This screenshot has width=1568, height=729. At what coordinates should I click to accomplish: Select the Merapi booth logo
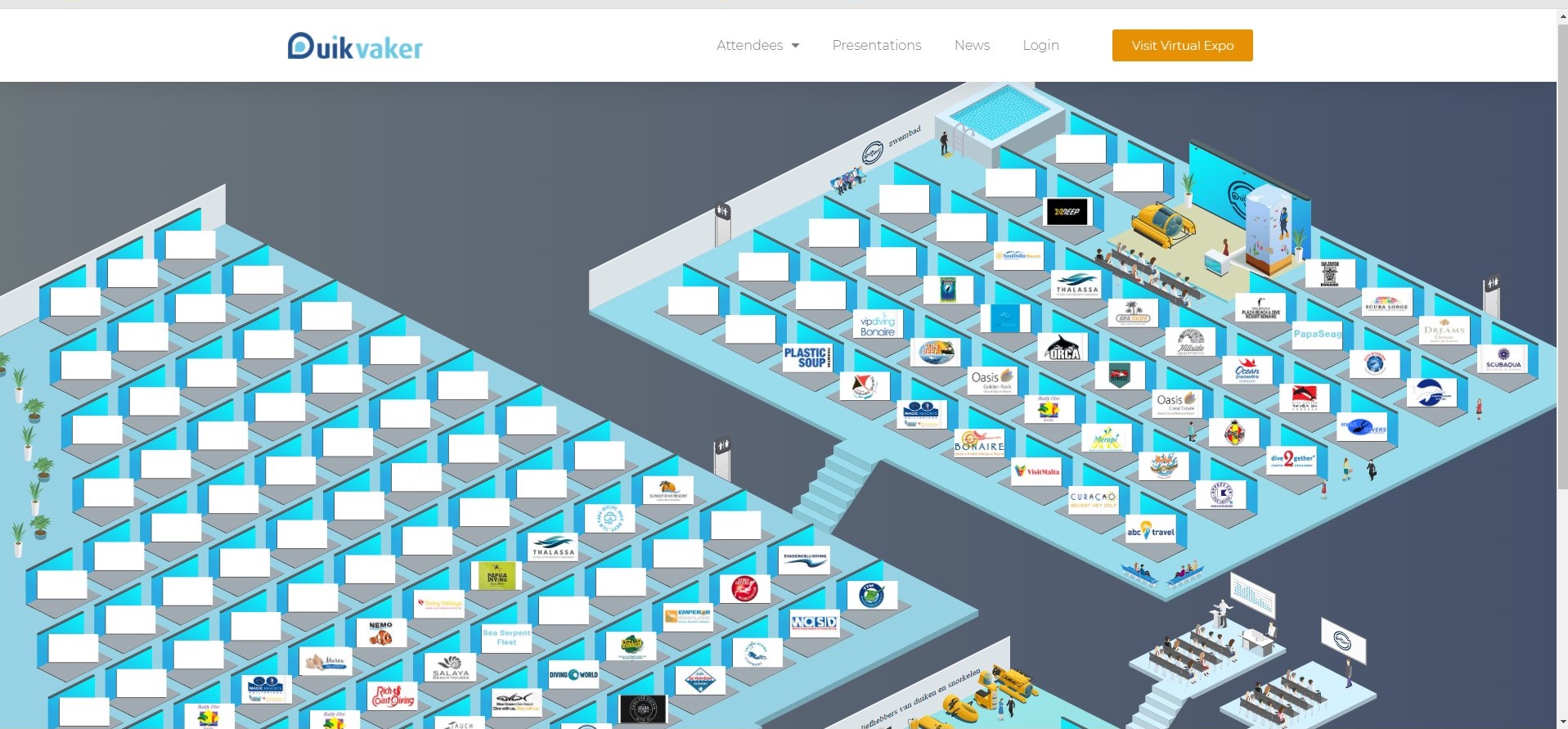[x=1107, y=439]
